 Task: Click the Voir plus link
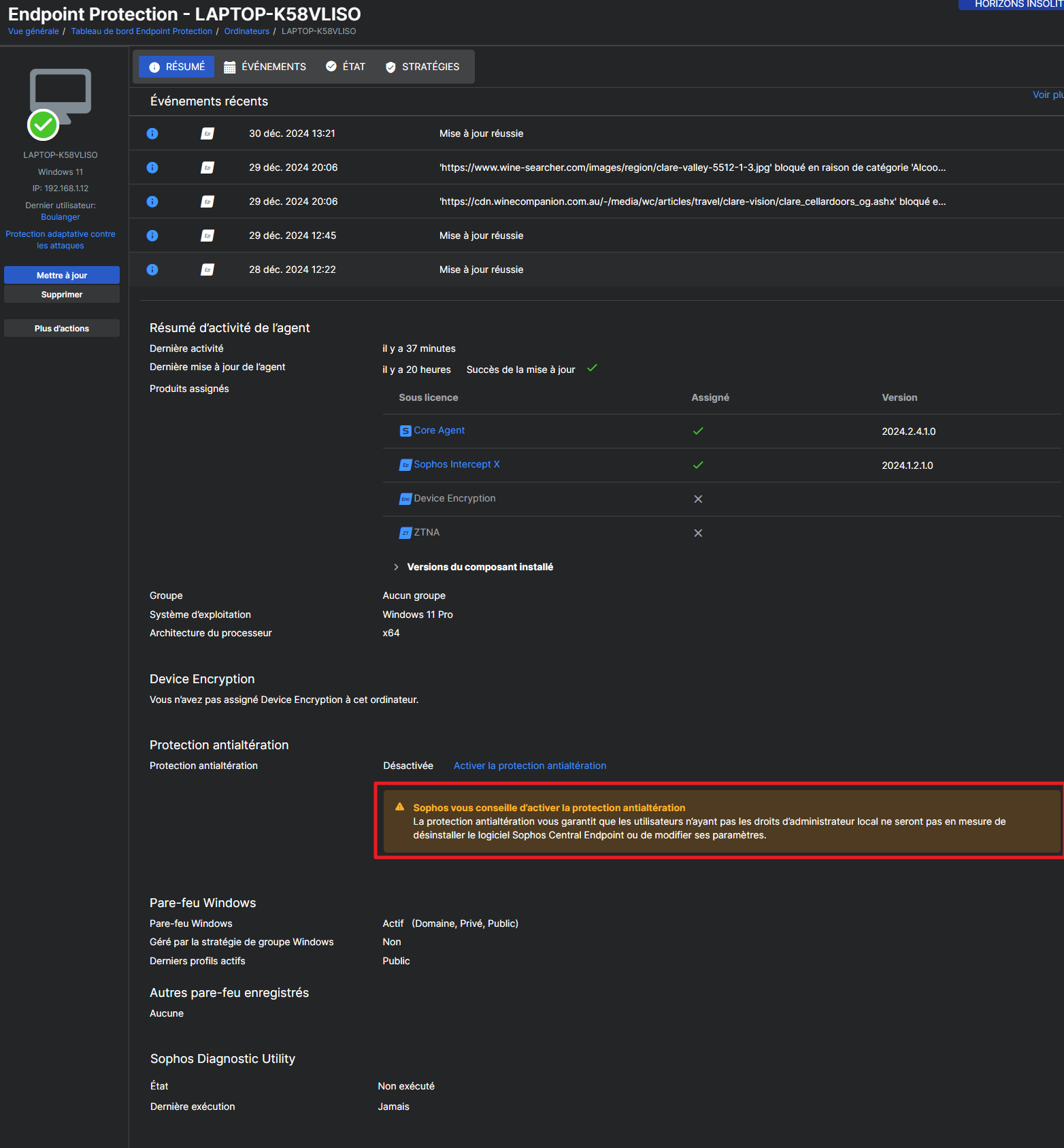point(1048,95)
